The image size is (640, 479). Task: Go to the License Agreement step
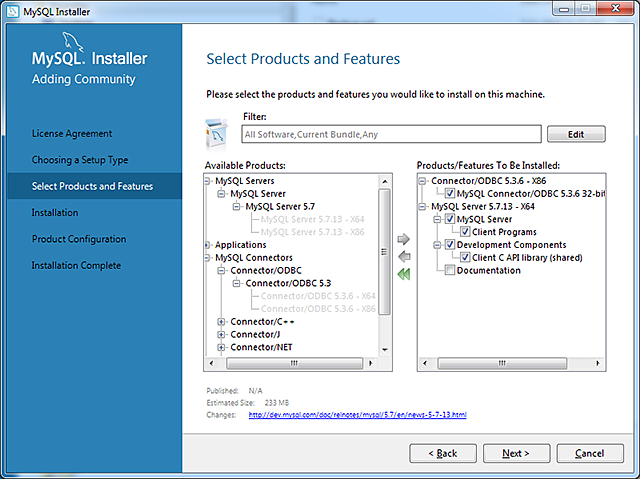[x=72, y=134]
